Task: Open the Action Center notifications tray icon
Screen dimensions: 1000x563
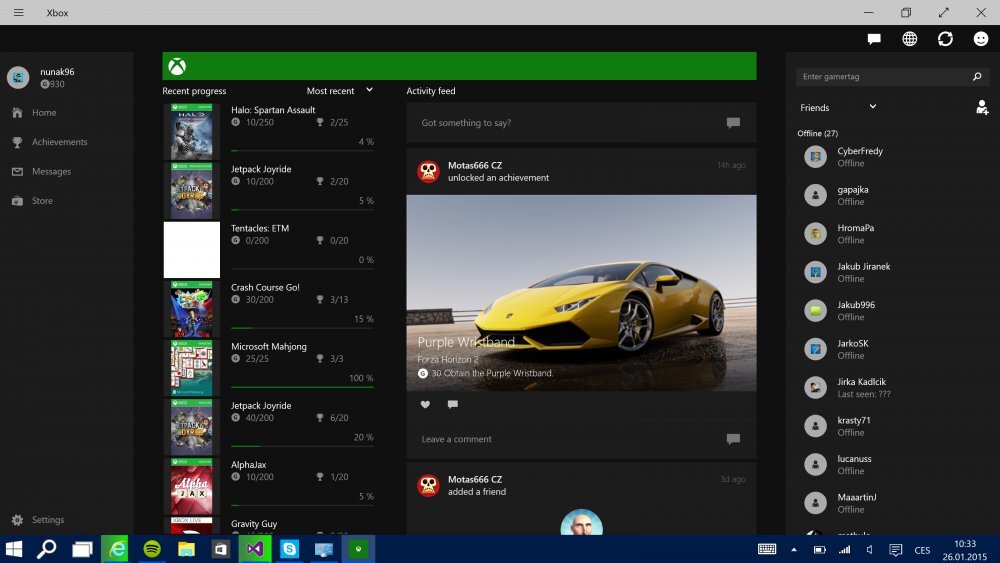Action: 895,550
